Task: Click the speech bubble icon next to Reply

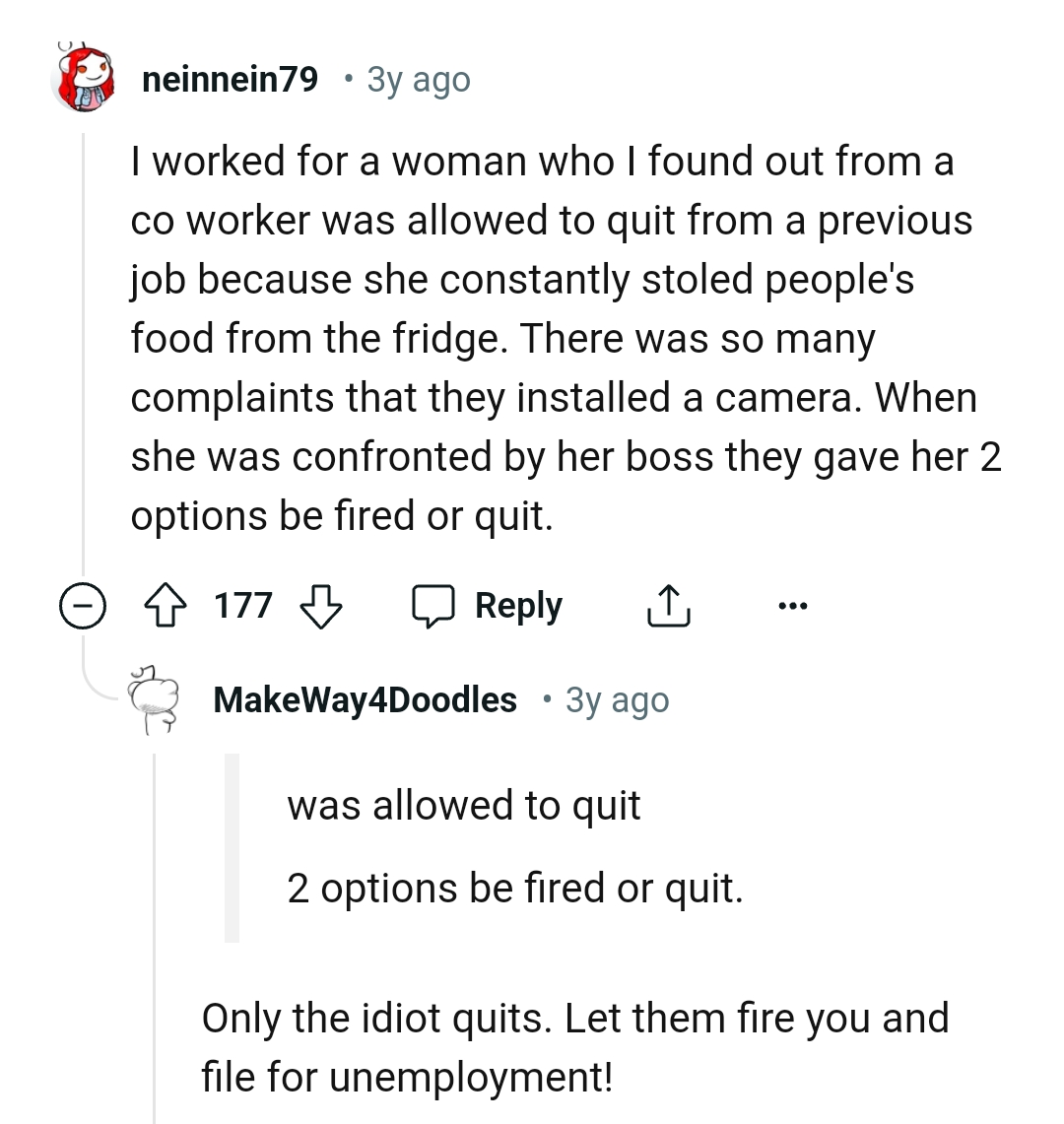Action: point(437,605)
